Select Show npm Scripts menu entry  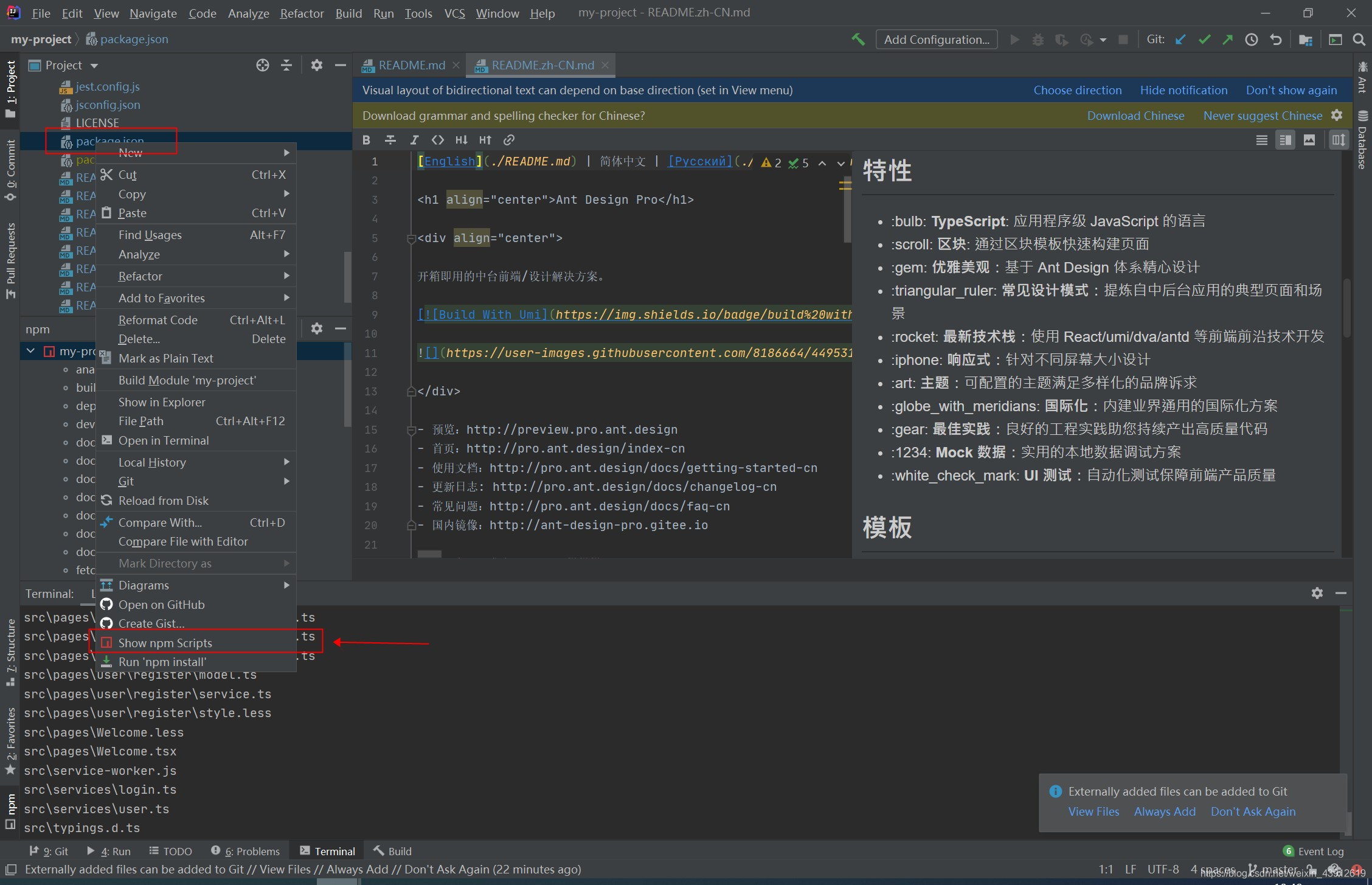click(x=165, y=643)
